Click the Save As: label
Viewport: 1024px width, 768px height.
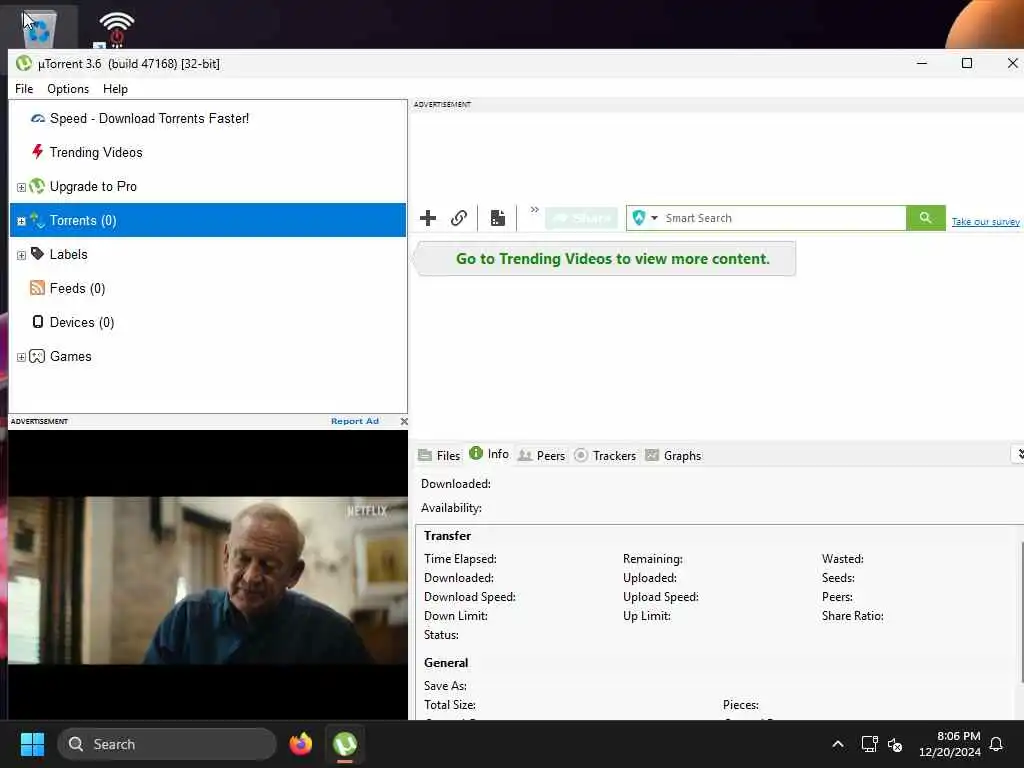click(445, 686)
